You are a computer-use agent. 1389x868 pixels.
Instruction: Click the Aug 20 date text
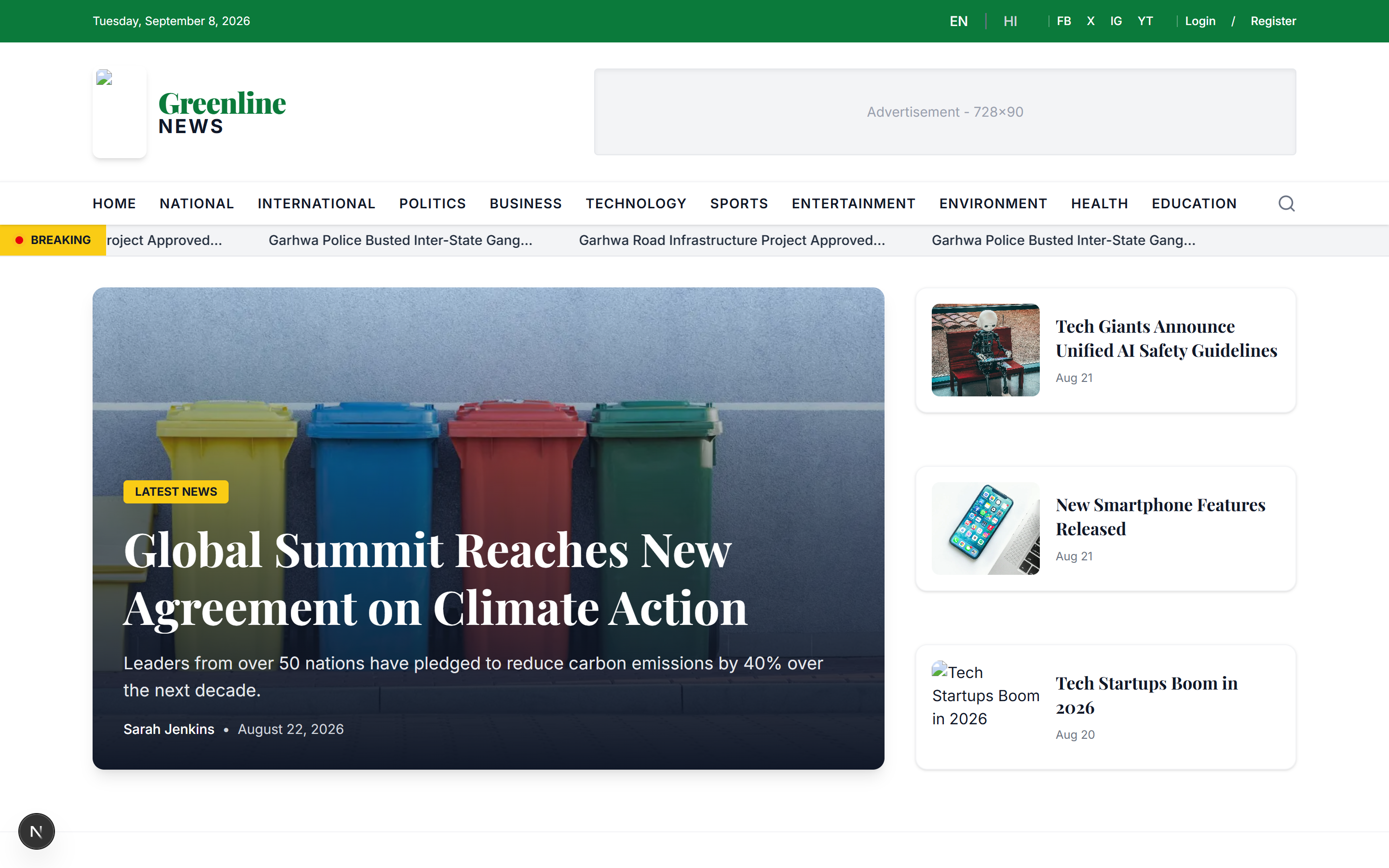pos(1075,734)
